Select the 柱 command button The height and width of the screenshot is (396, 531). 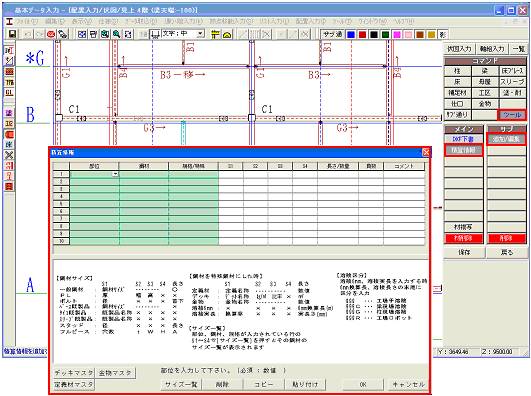click(x=457, y=71)
